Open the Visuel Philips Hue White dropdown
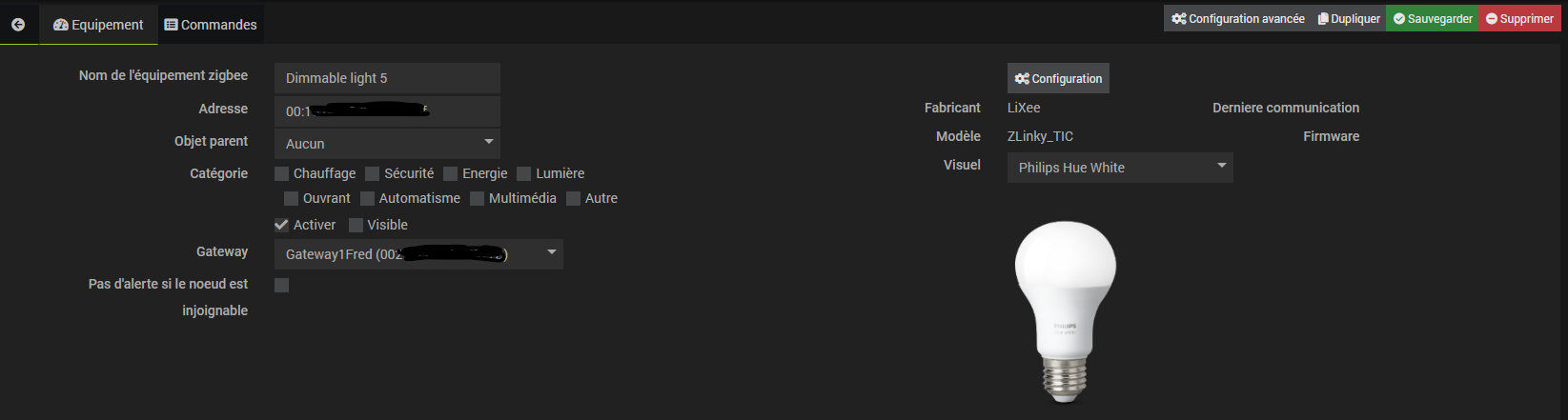The height and width of the screenshot is (420, 1568). pos(1120,168)
